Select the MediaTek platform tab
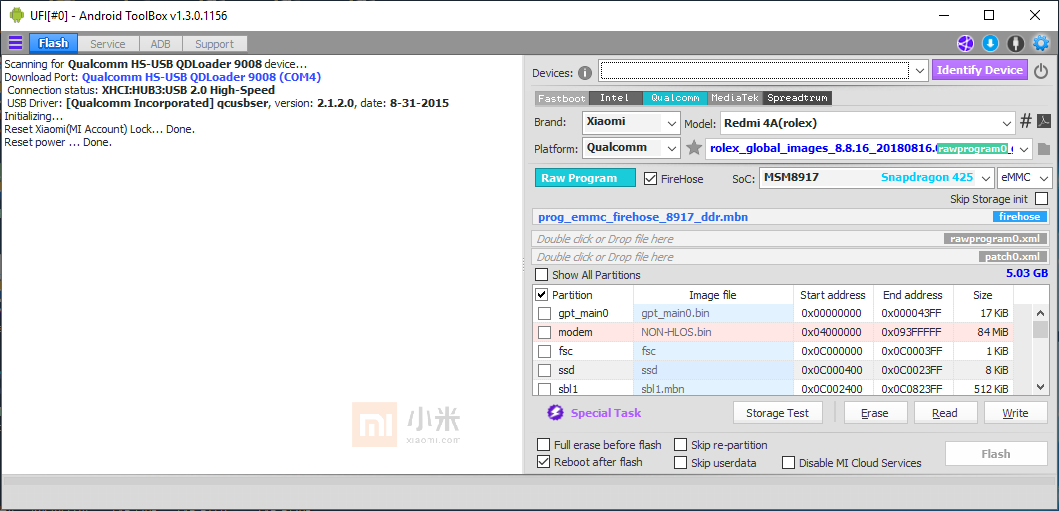The image size is (1059, 511). [x=735, y=98]
